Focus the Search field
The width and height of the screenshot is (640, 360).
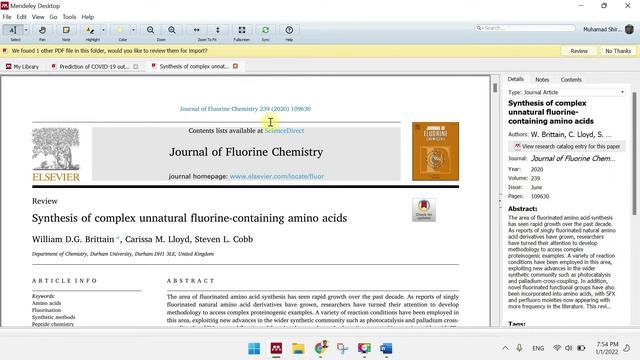click(525, 28)
